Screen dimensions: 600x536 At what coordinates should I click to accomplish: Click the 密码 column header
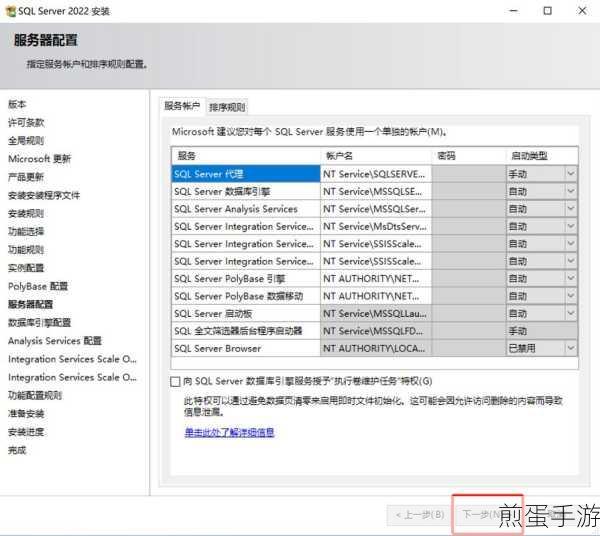click(468, 156)
